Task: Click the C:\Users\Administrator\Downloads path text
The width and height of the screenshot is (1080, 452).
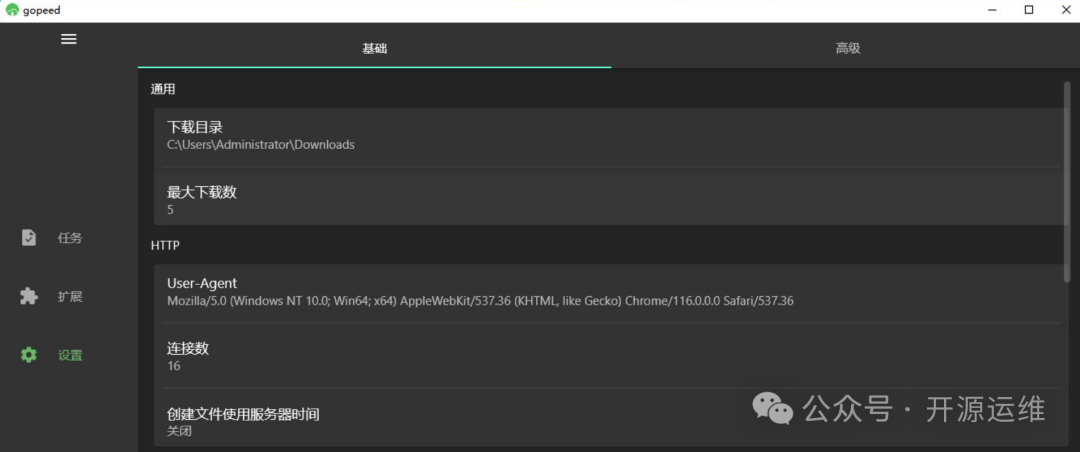Action: click(260, 145)
